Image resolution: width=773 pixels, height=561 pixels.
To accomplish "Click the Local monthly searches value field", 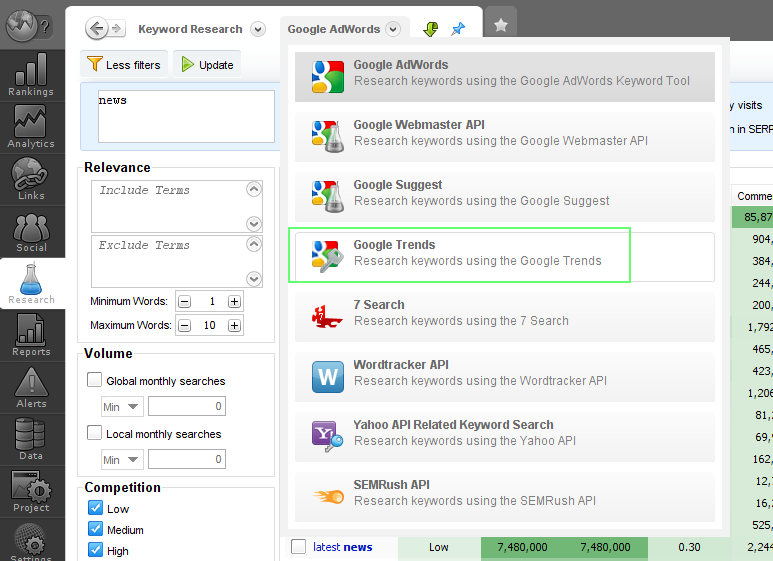I will pos(187,459).
